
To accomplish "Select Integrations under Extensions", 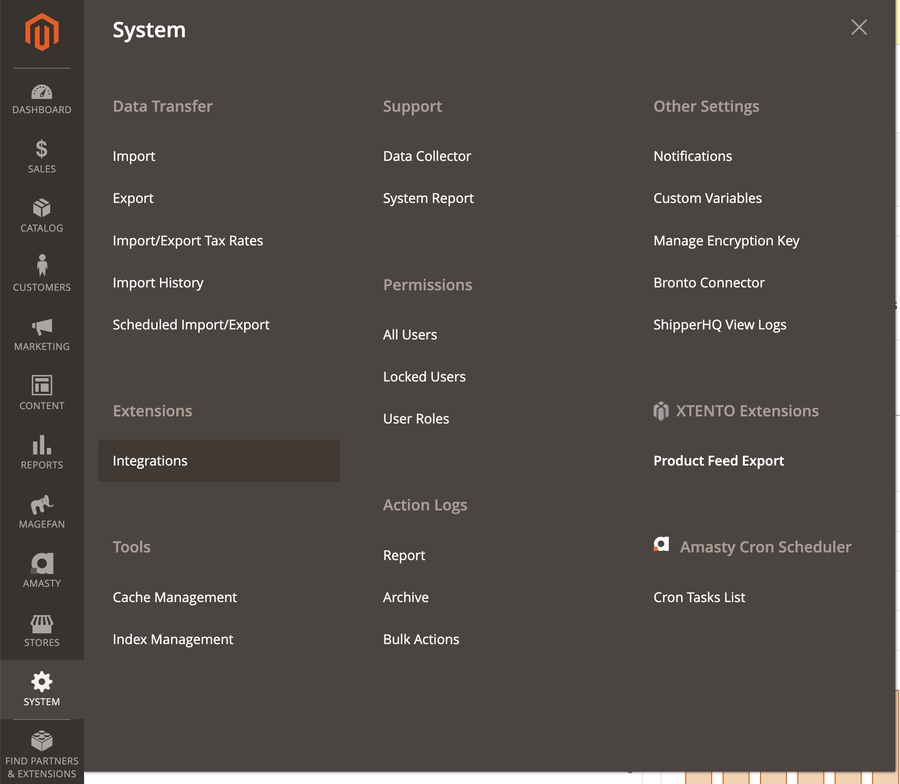I will coord(150,461).
